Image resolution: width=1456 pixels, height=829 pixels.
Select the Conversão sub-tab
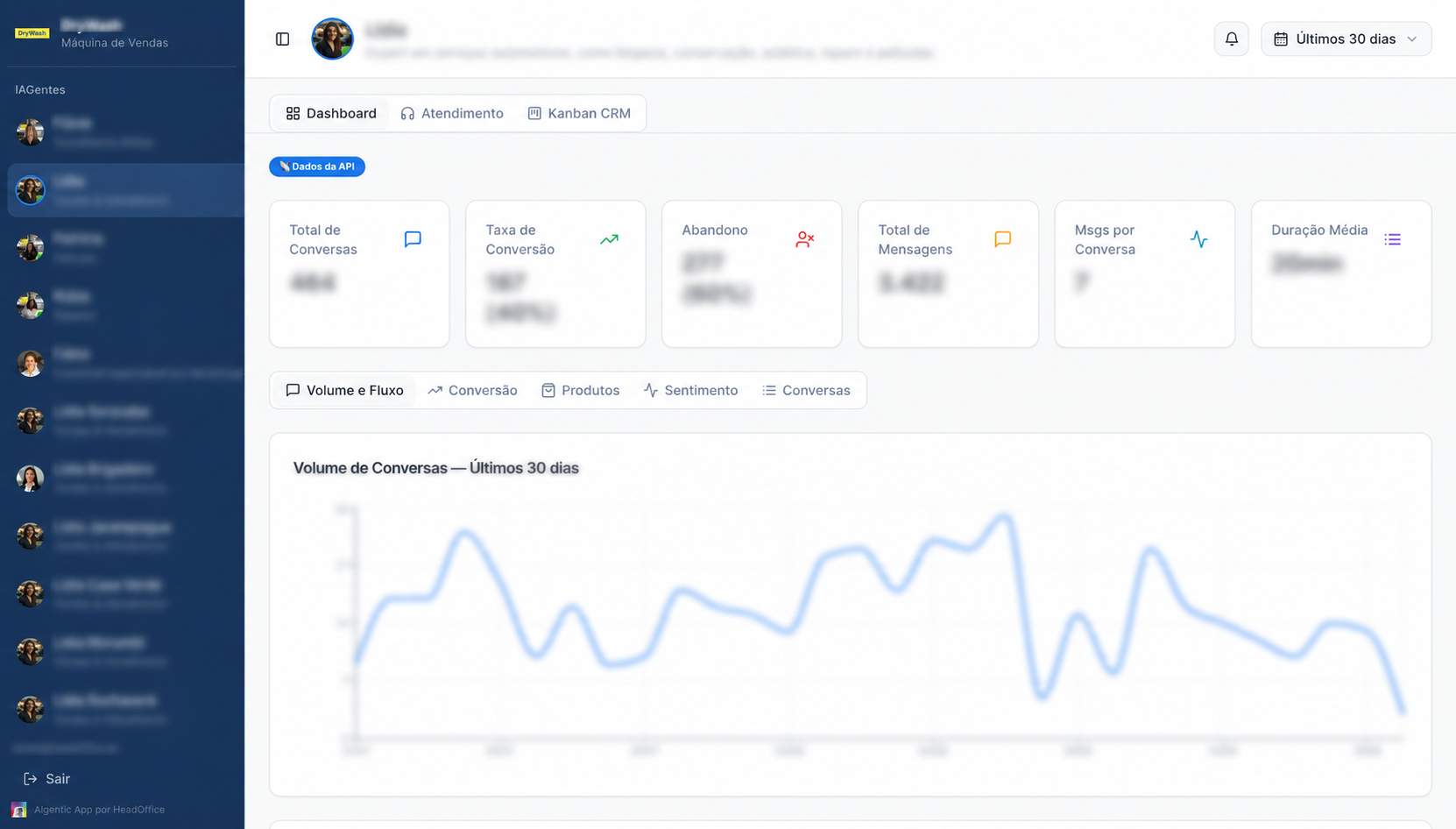(472, 391)
